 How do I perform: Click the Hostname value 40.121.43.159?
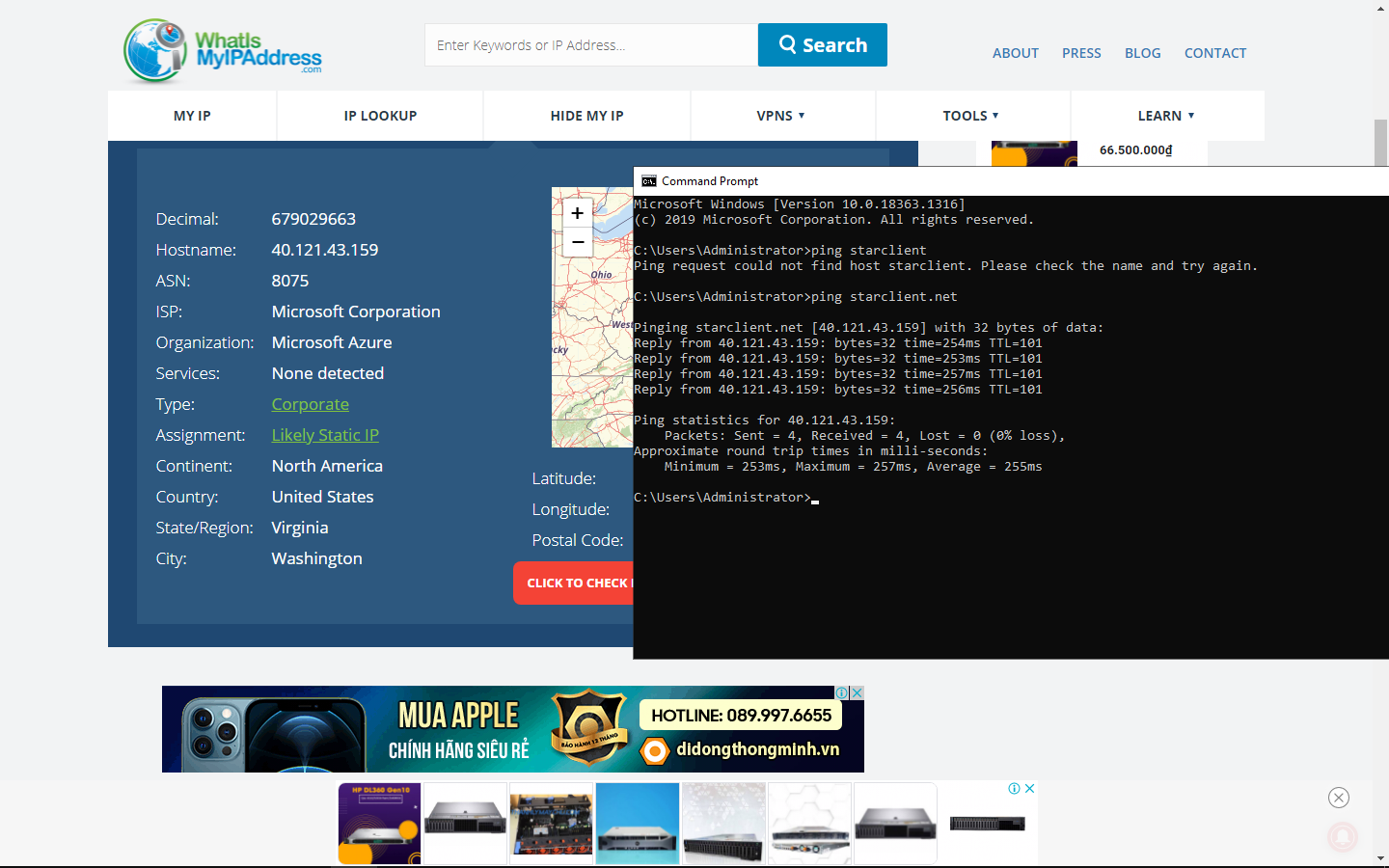click(x=325, y=250)
